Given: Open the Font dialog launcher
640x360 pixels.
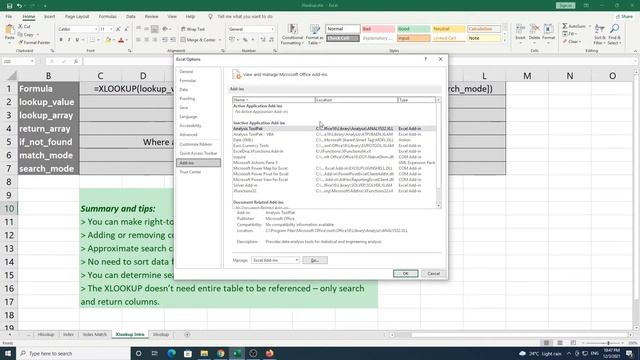Looking at the screenshot, I should click(x=130, y=51).
